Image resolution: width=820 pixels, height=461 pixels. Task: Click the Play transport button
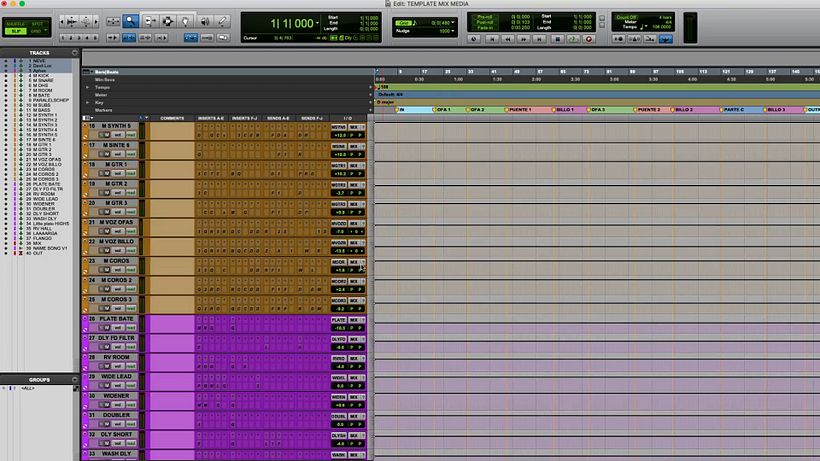pos(573,39)
